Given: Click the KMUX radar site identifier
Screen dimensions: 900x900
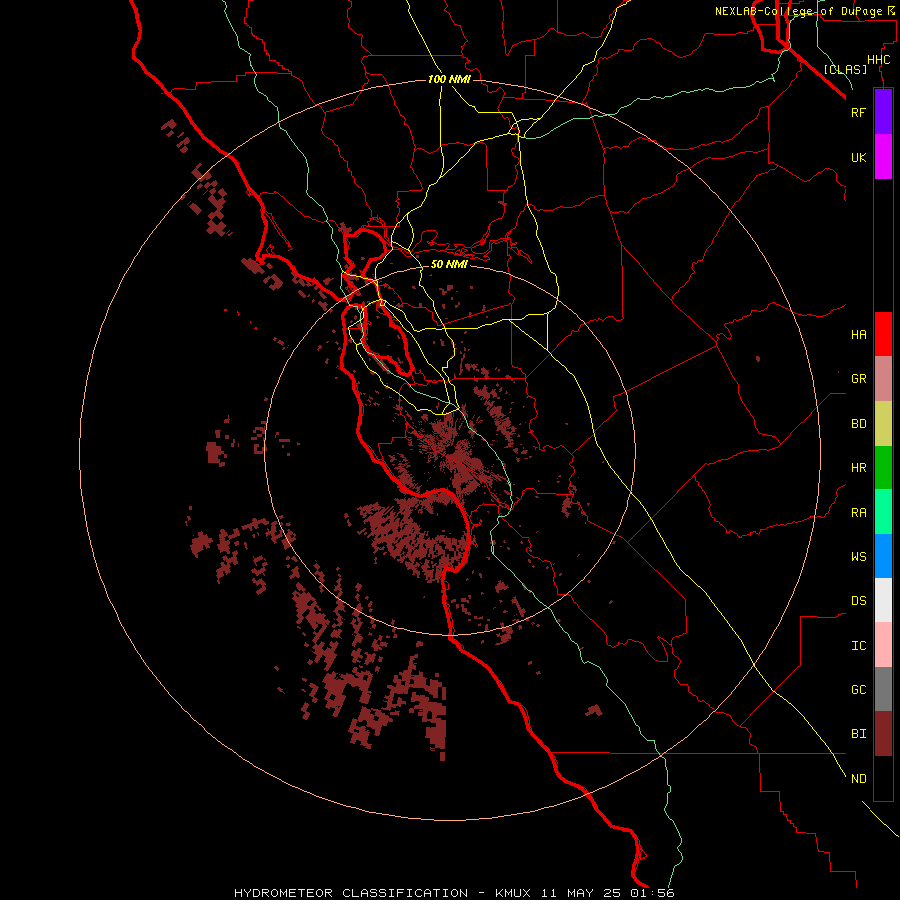Looking at the screenshot, I should 513,893.
